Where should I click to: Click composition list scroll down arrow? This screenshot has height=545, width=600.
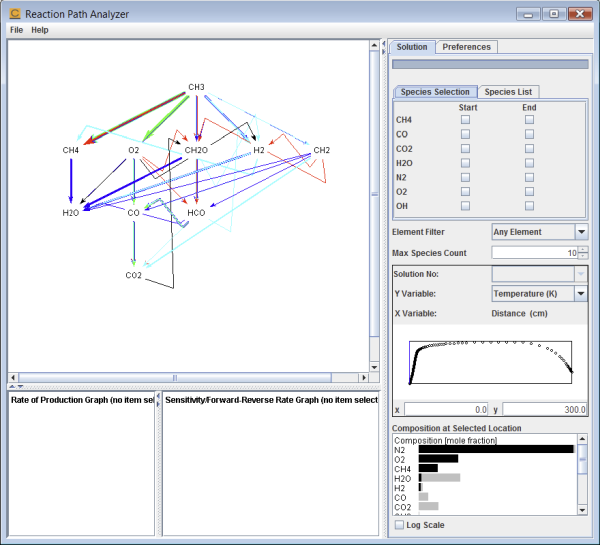pos(582,510)
